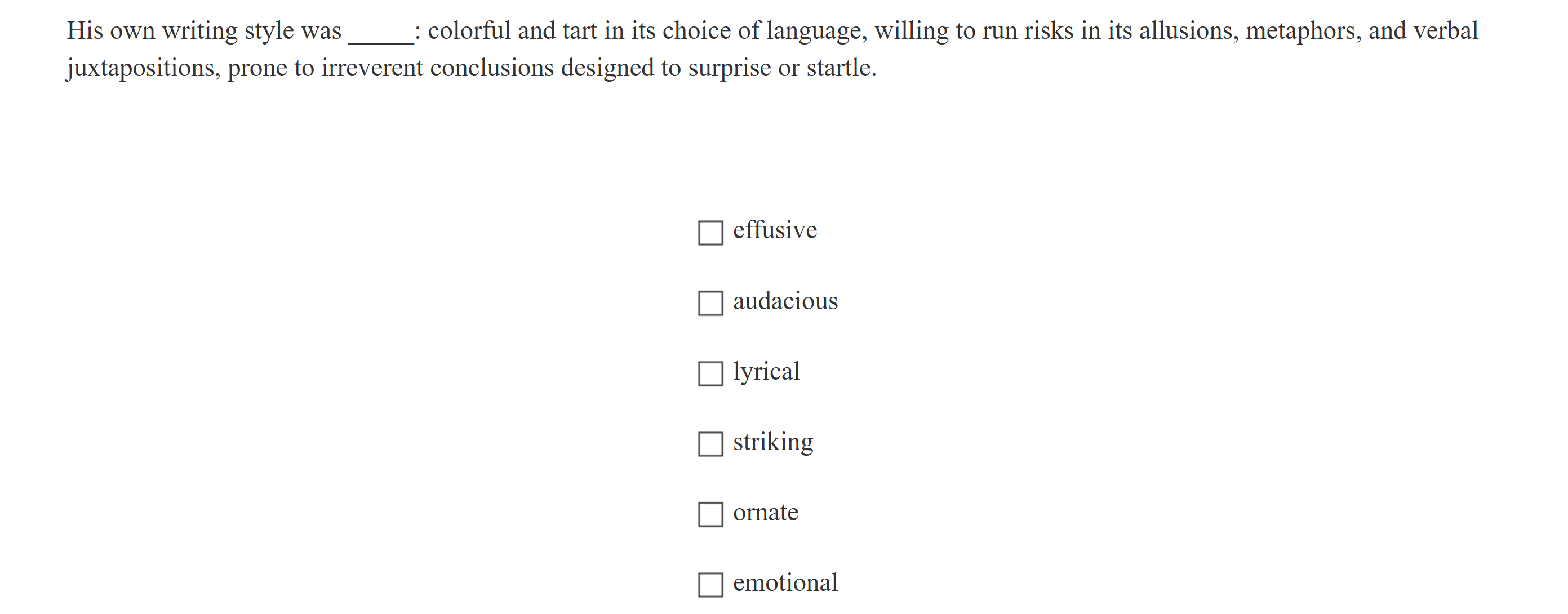This screenshot has width=1568, height=614.
Task: Click the word 'colorful' in the sentence
Action: click(x=469, y=30)
